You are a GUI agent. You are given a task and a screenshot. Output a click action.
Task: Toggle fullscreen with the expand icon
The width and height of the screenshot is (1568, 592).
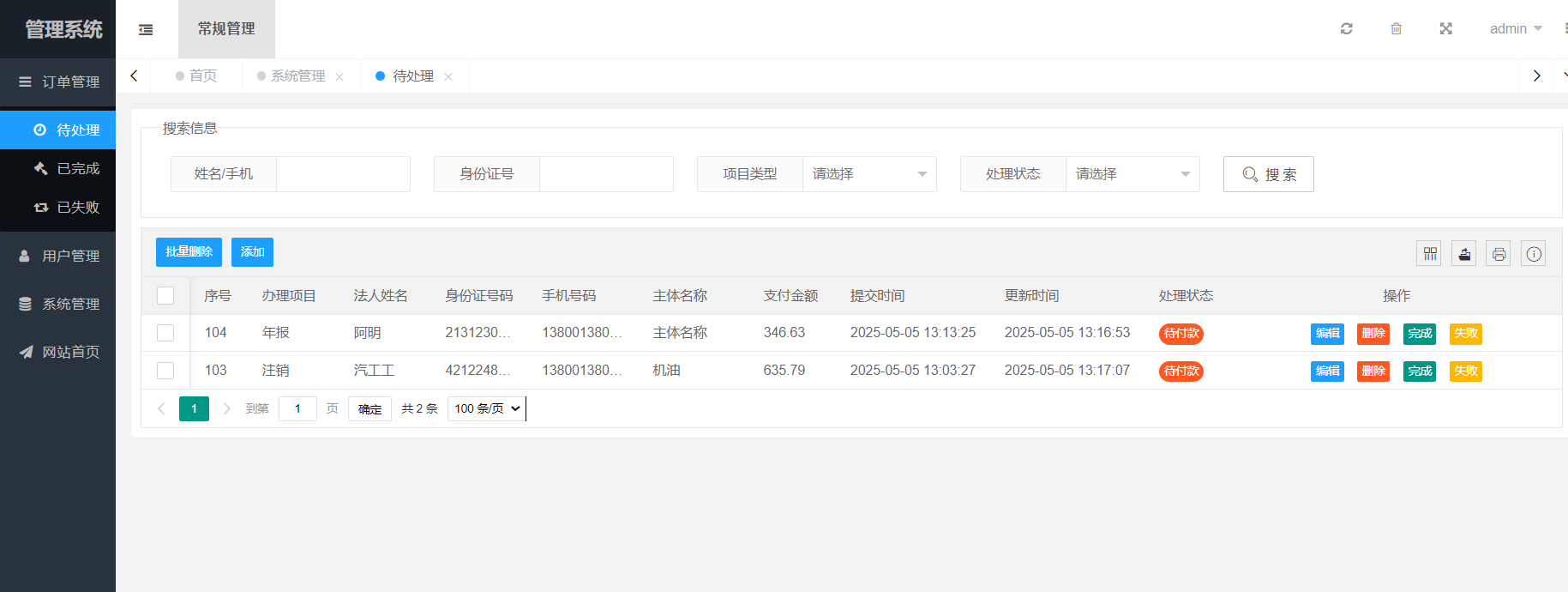click(x=1445, y=29)
